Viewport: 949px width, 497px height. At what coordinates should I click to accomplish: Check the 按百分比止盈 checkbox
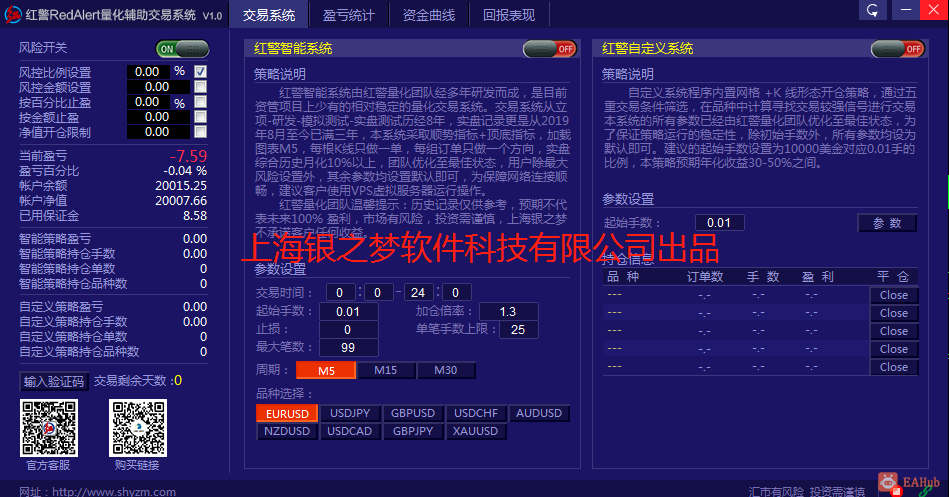[200, 101]
